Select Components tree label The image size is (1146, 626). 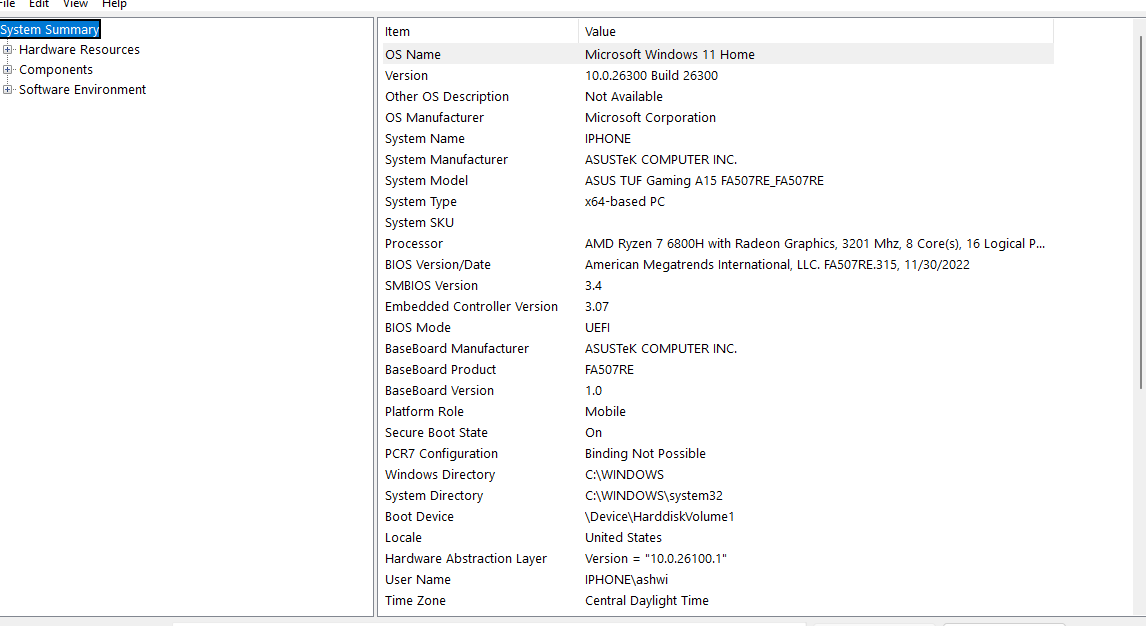[x=56, y=69]
